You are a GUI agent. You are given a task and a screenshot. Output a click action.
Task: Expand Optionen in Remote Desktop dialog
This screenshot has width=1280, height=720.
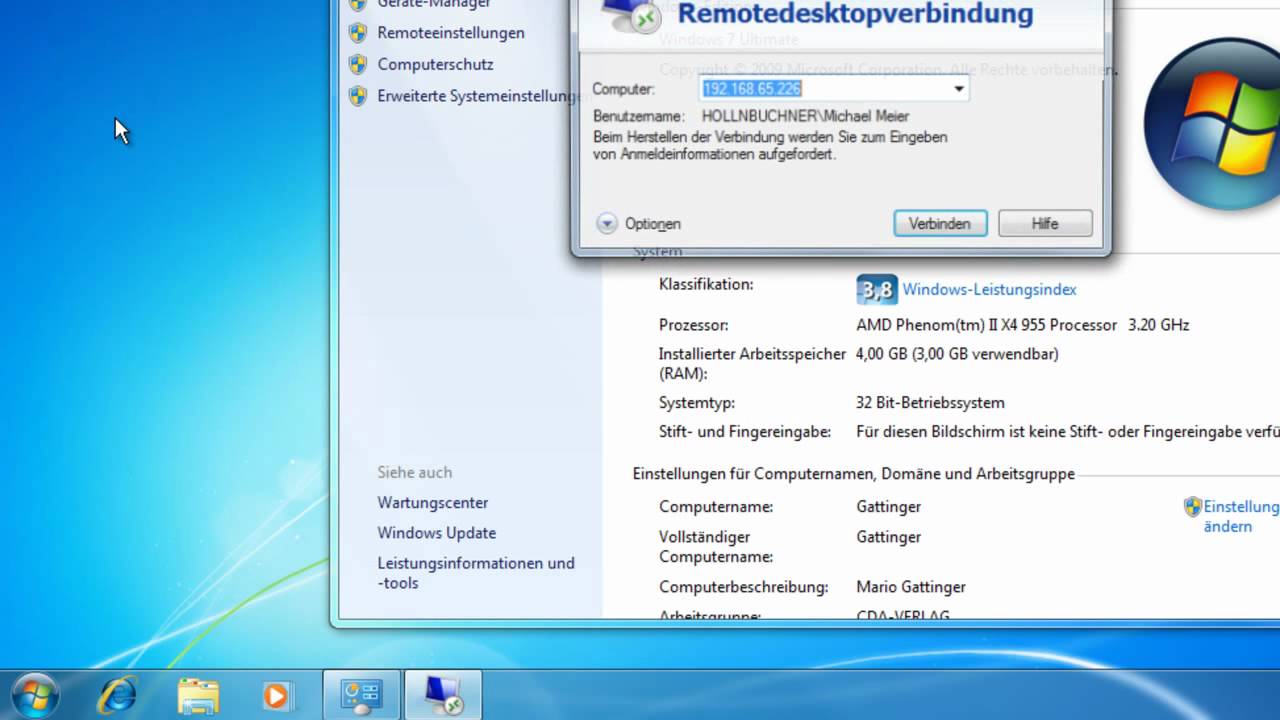click(x=639, y=224)
